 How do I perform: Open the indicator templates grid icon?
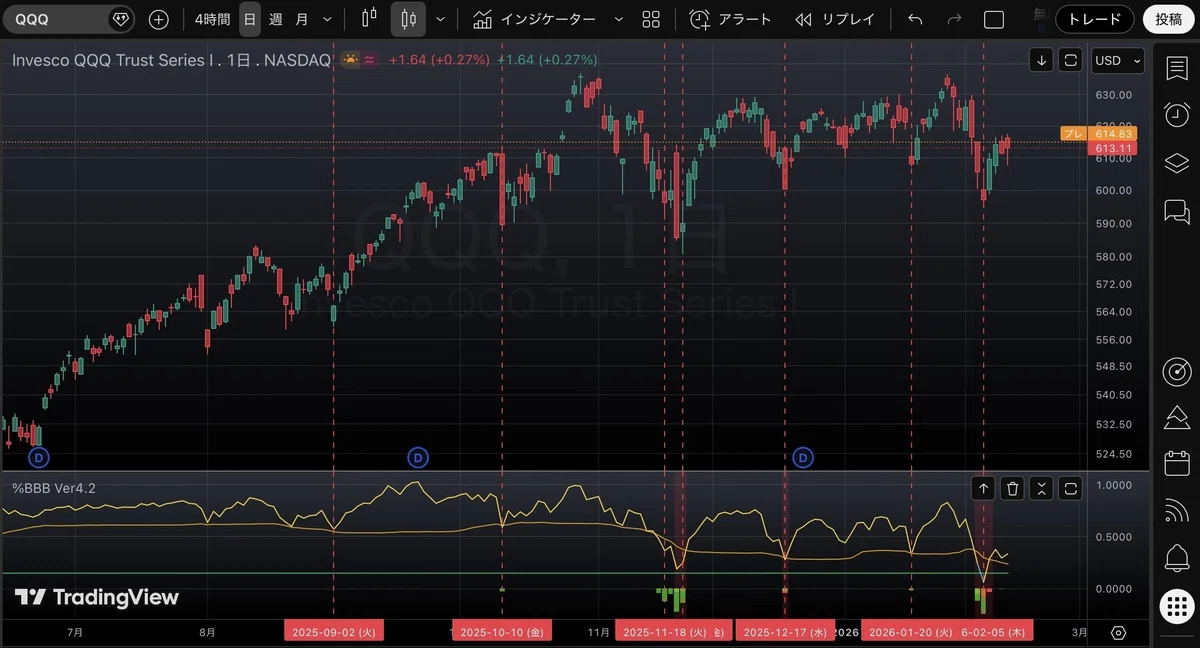click(651, 19)
